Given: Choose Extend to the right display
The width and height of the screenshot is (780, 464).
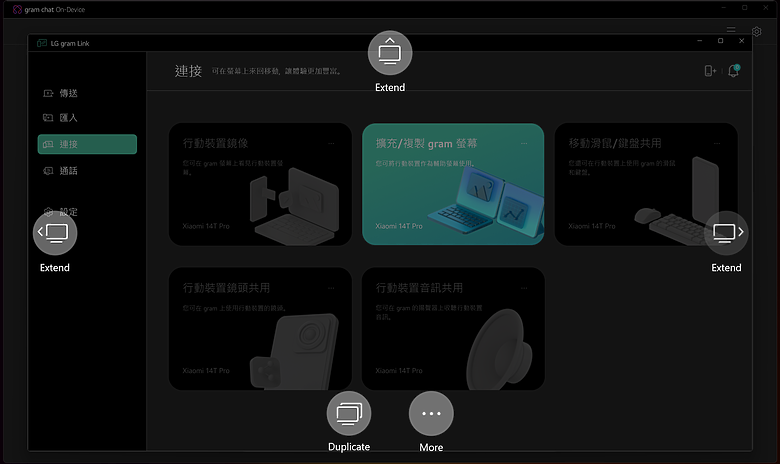Looking at the screenshot, I should tap(726, 233).
